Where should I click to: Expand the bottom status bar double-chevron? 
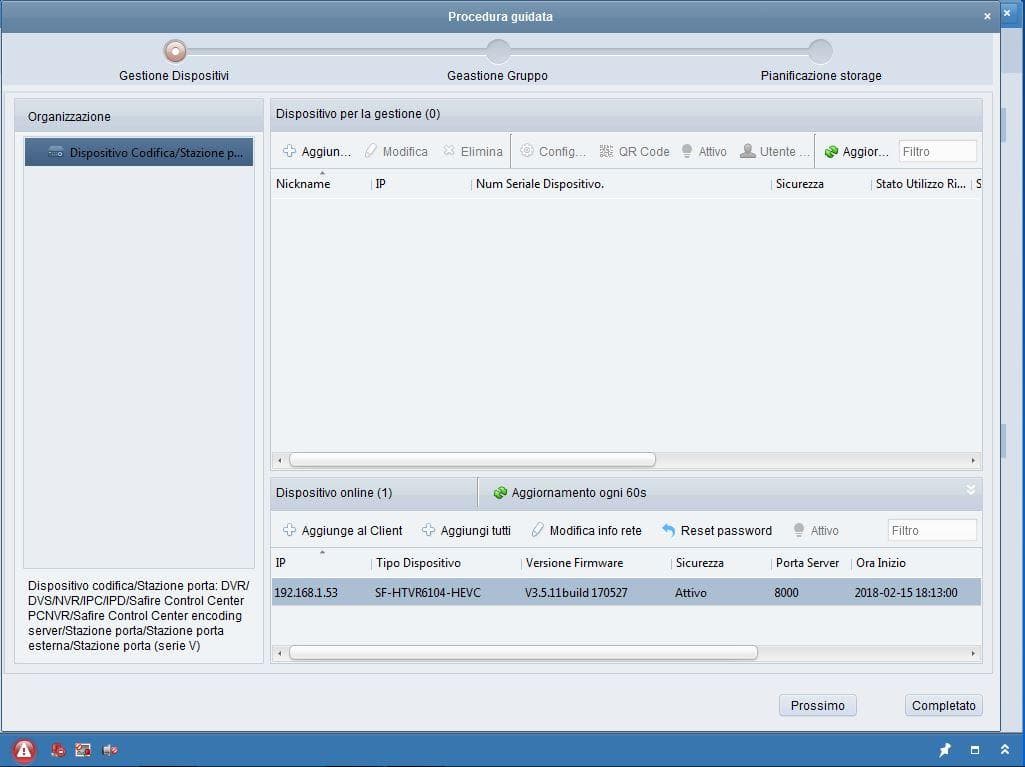pyautogui.click(x=1005, y=750)
